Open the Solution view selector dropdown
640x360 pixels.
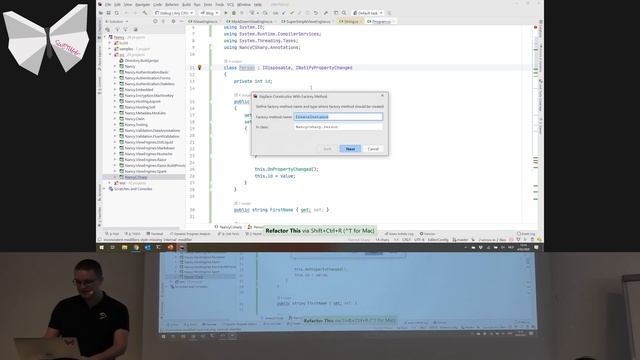(117, 21)
